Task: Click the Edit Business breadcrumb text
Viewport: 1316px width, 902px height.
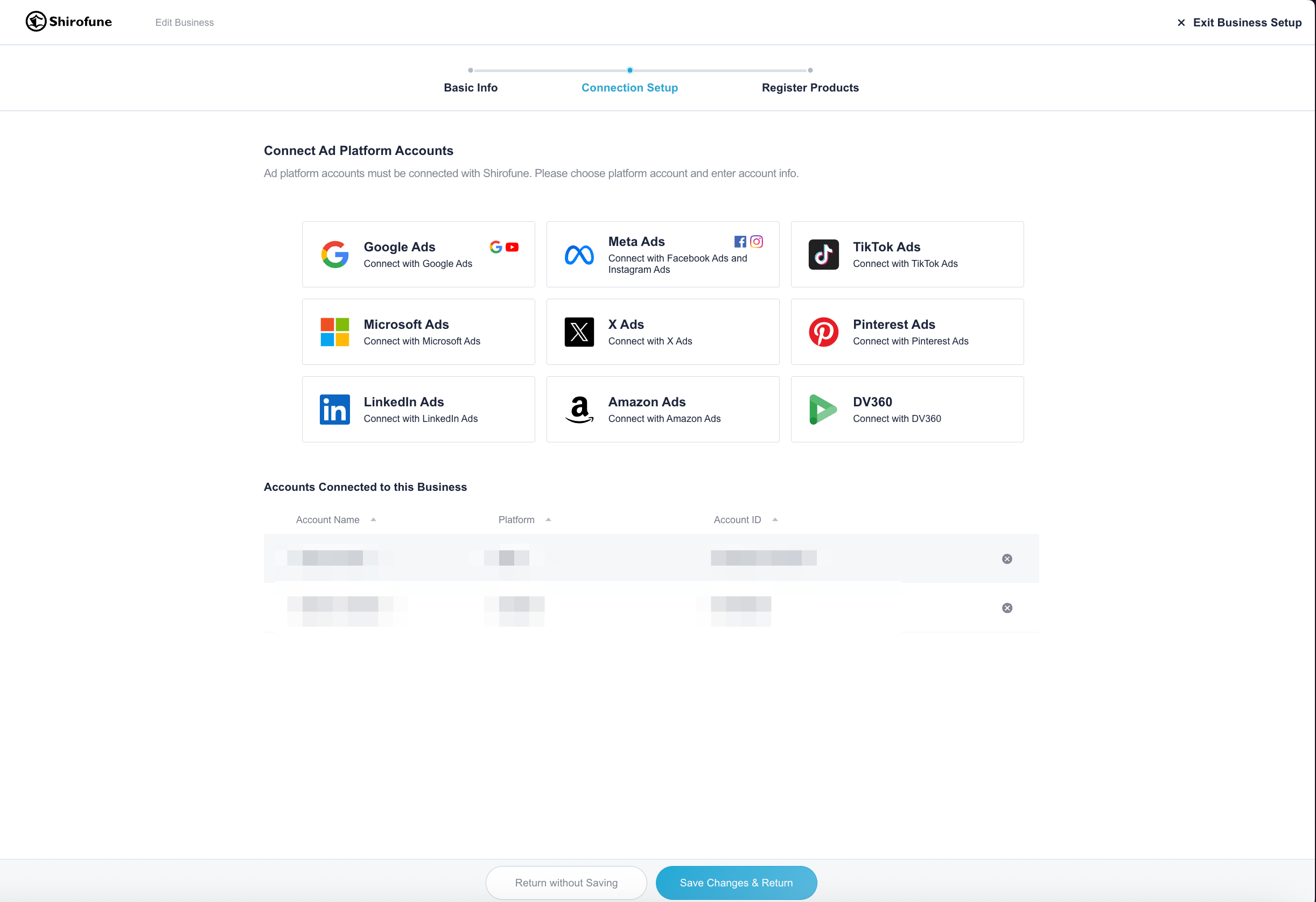Action: point(185,23)
